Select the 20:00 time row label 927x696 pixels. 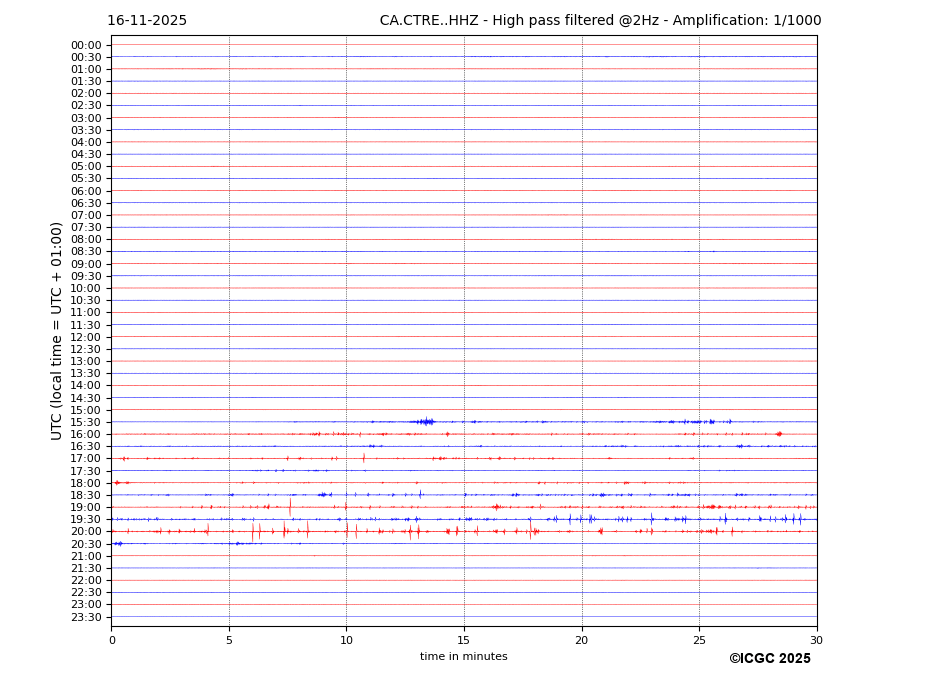[x=86, y=532]
